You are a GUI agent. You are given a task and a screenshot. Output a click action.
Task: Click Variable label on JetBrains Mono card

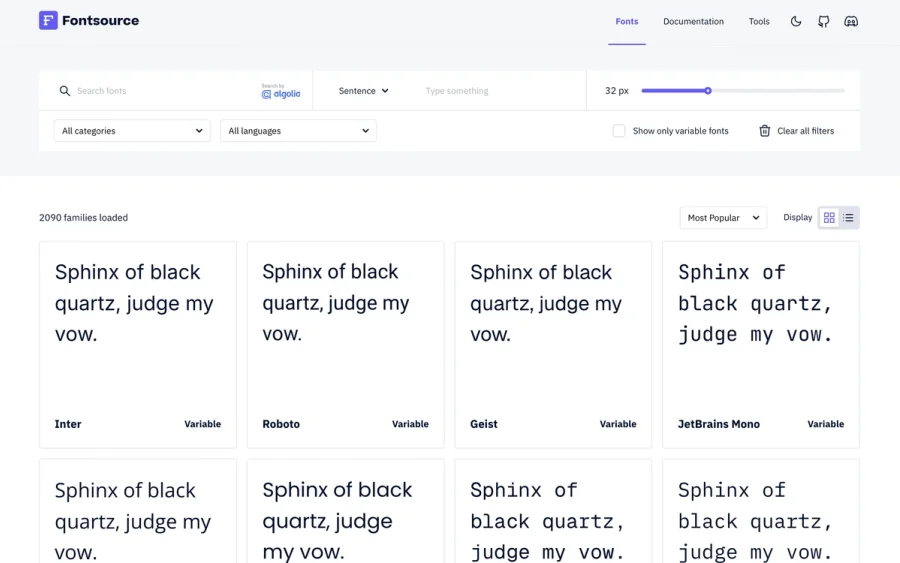826,424
